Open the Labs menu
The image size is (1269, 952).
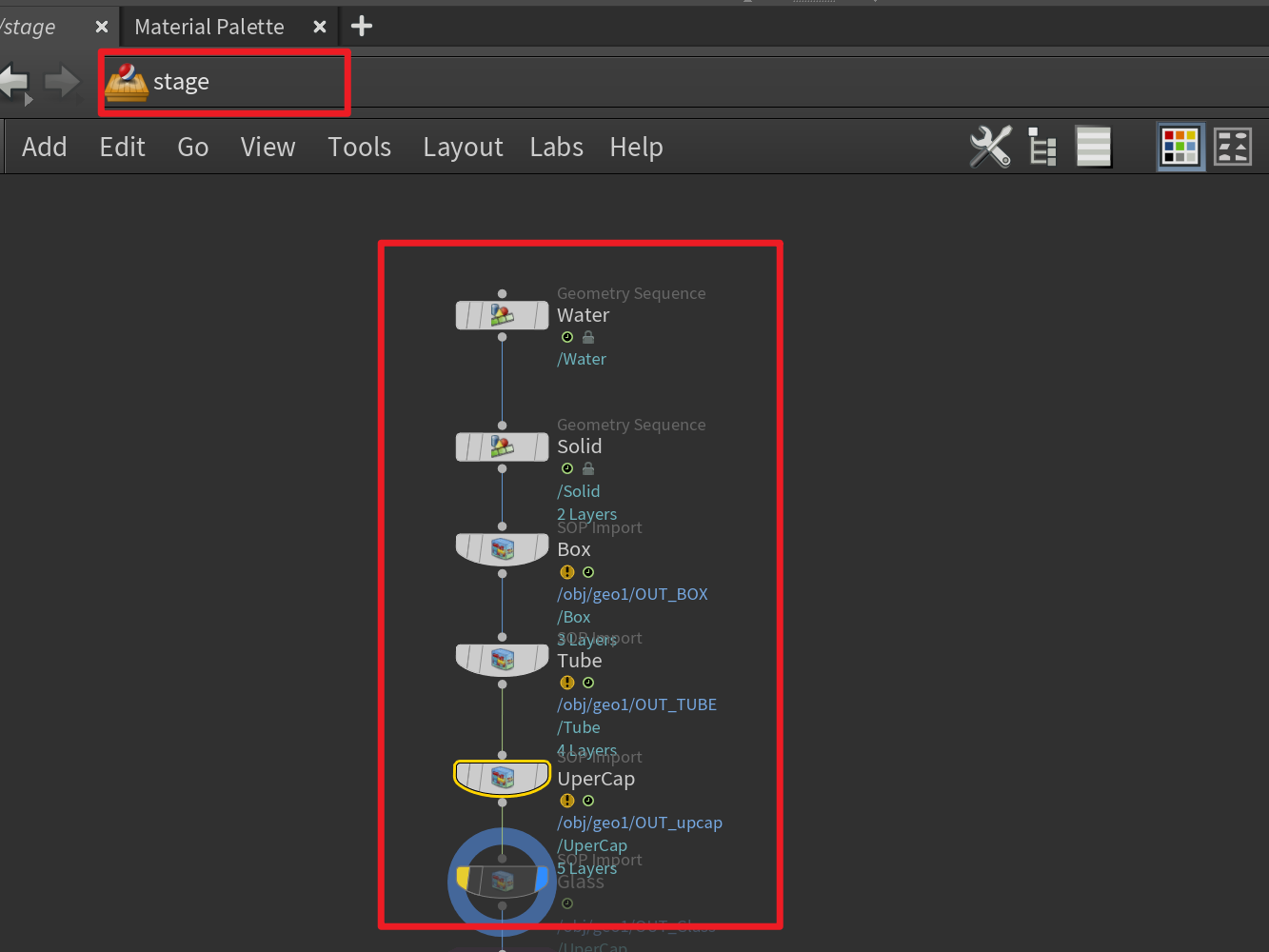click(x=557, y=147)
